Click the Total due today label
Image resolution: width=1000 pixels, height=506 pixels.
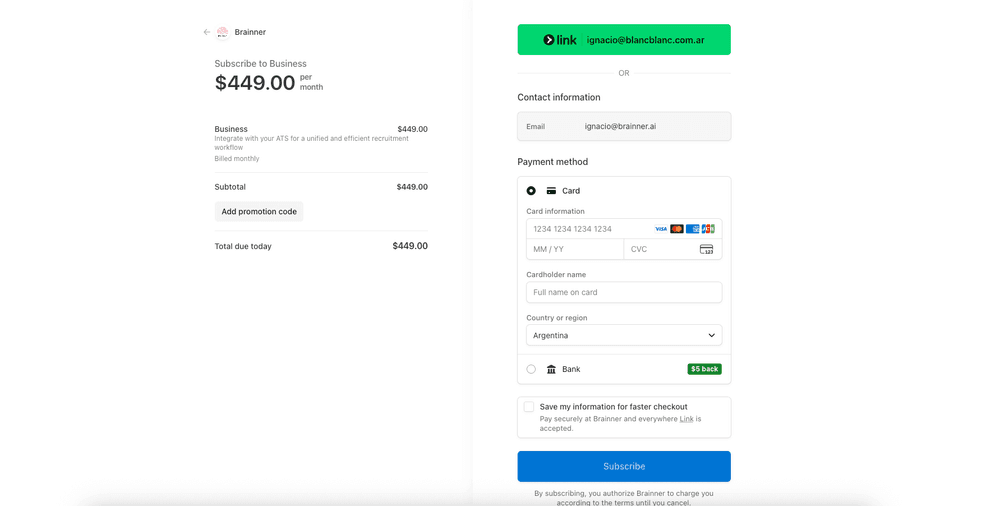tap(243, 246)
